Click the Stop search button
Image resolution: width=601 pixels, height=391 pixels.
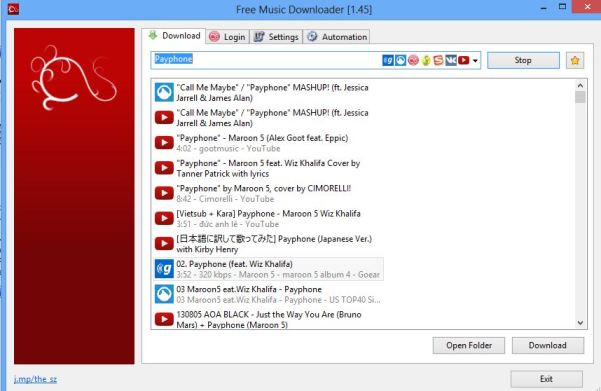pos(523,61)
